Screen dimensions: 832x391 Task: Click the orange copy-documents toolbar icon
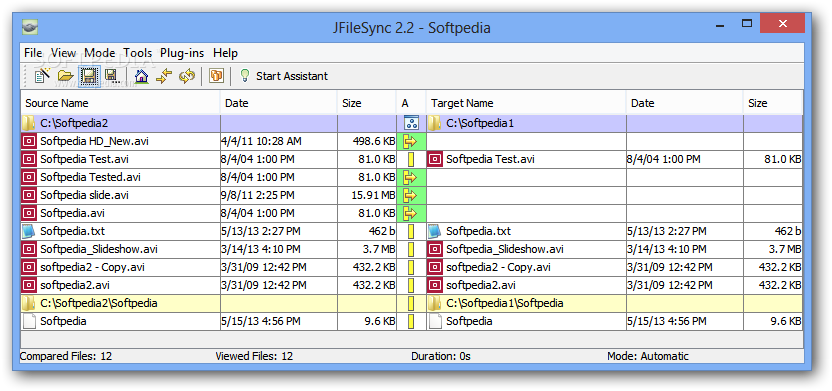pos(216,76)
